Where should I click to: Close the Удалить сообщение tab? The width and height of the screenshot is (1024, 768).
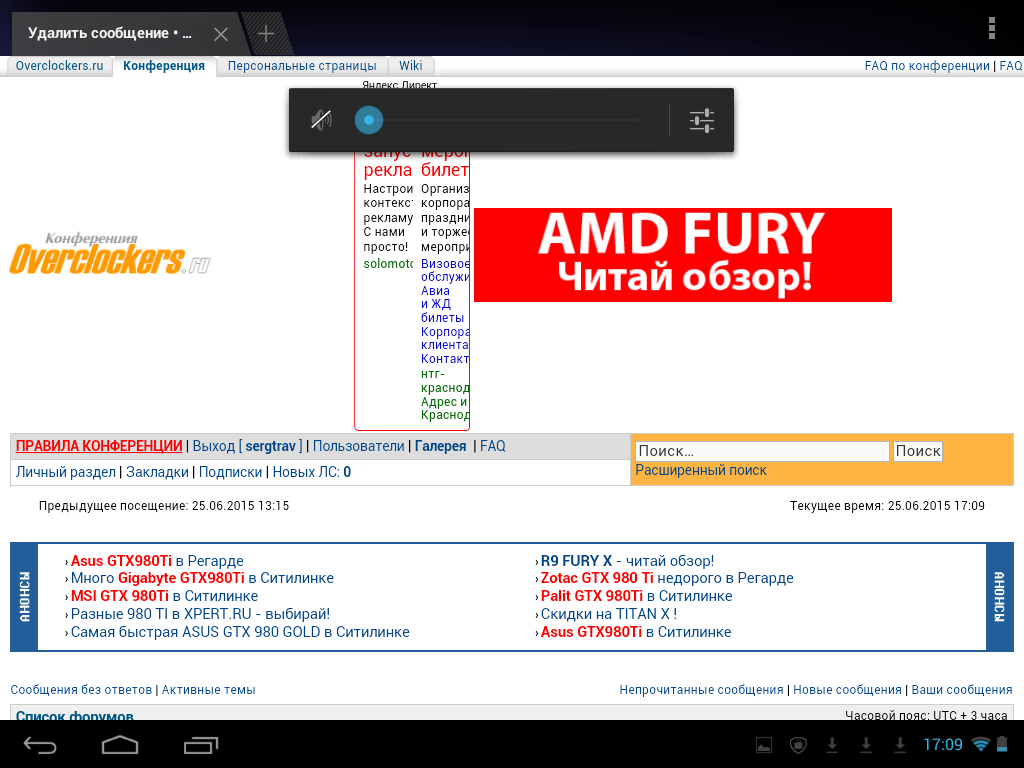coord(221,34)
